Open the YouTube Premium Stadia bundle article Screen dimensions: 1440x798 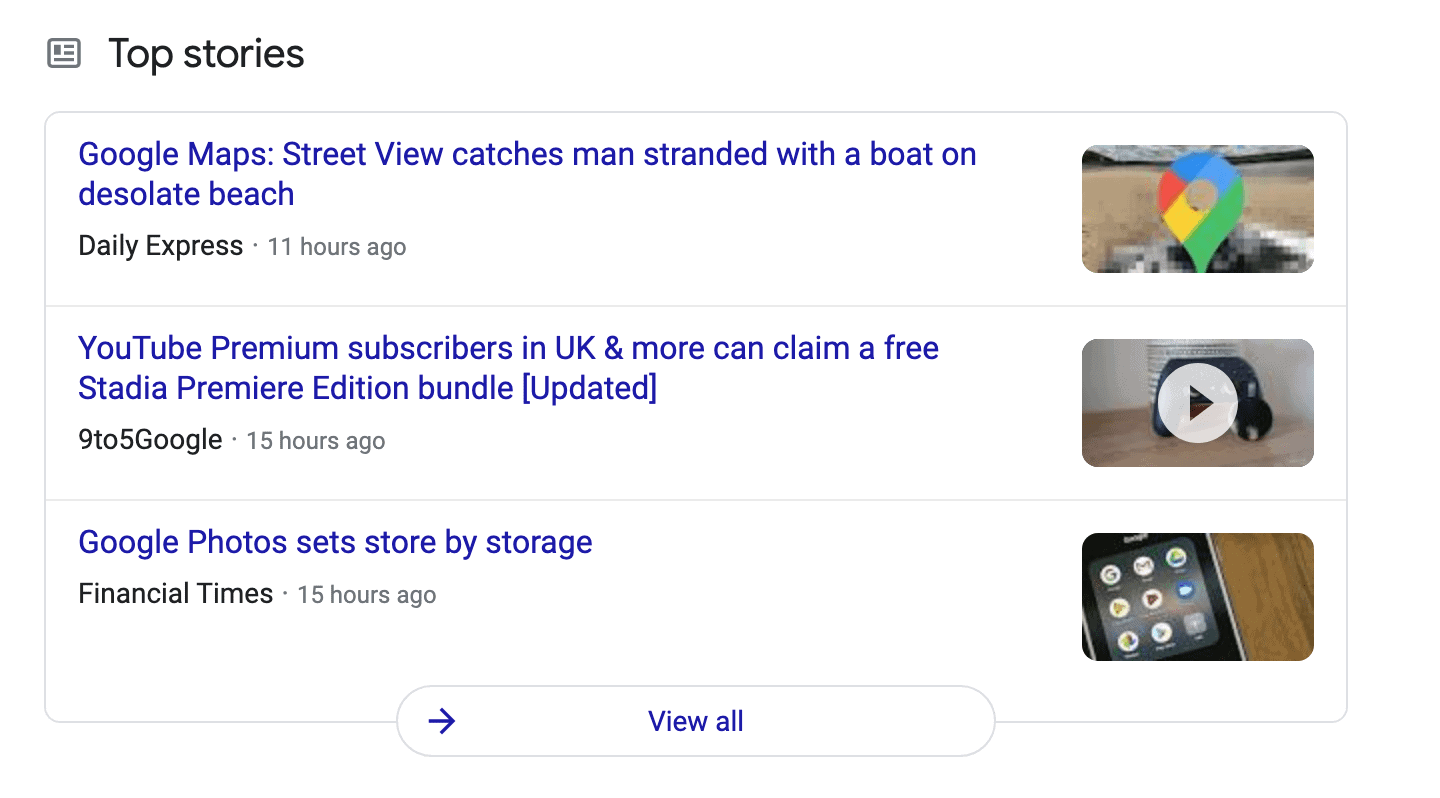point(508,367)
